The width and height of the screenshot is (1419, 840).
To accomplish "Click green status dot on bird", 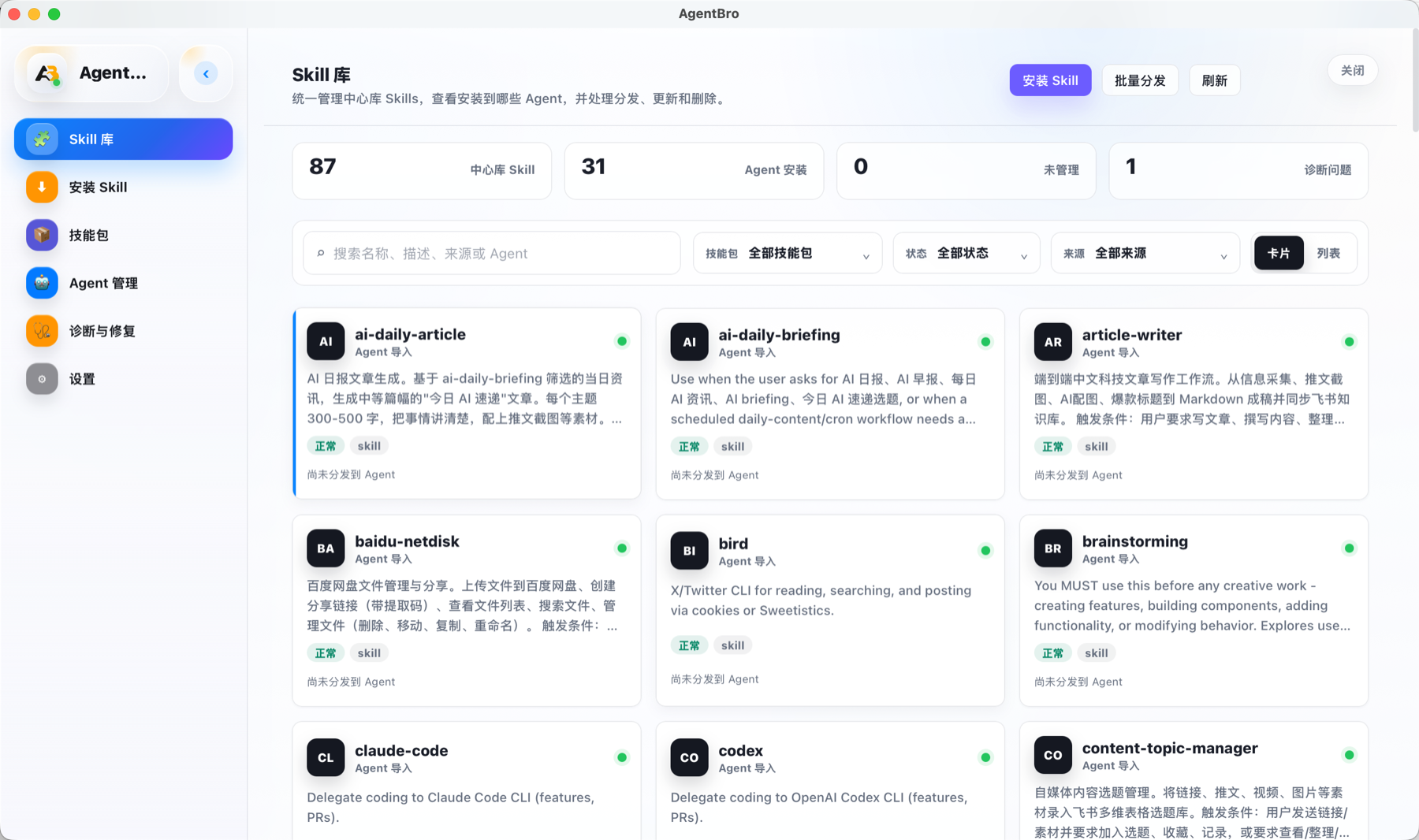I will point(985,551).
